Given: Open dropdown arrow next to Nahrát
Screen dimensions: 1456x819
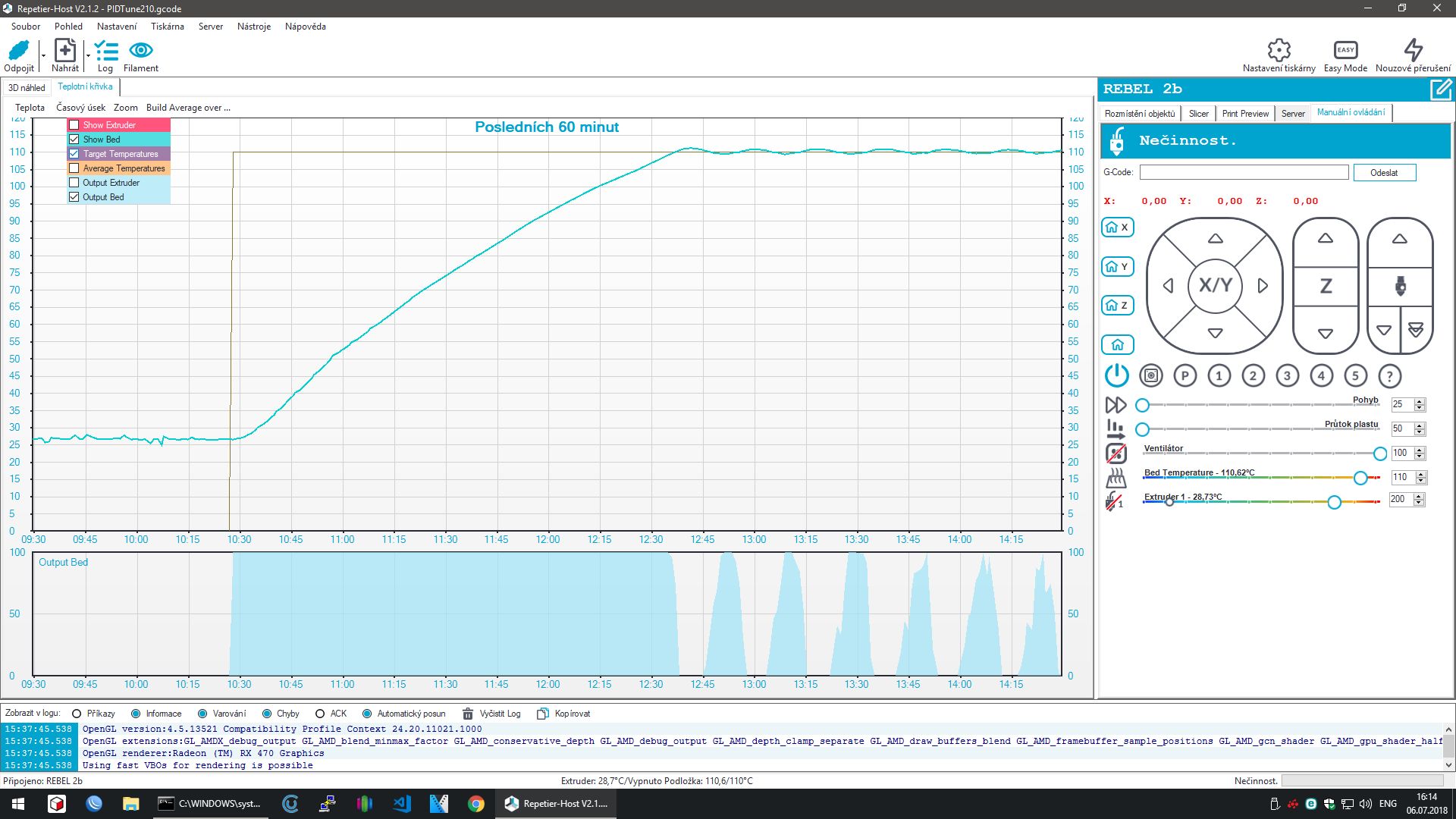Looking at the screenshot, I should [88, 55].
